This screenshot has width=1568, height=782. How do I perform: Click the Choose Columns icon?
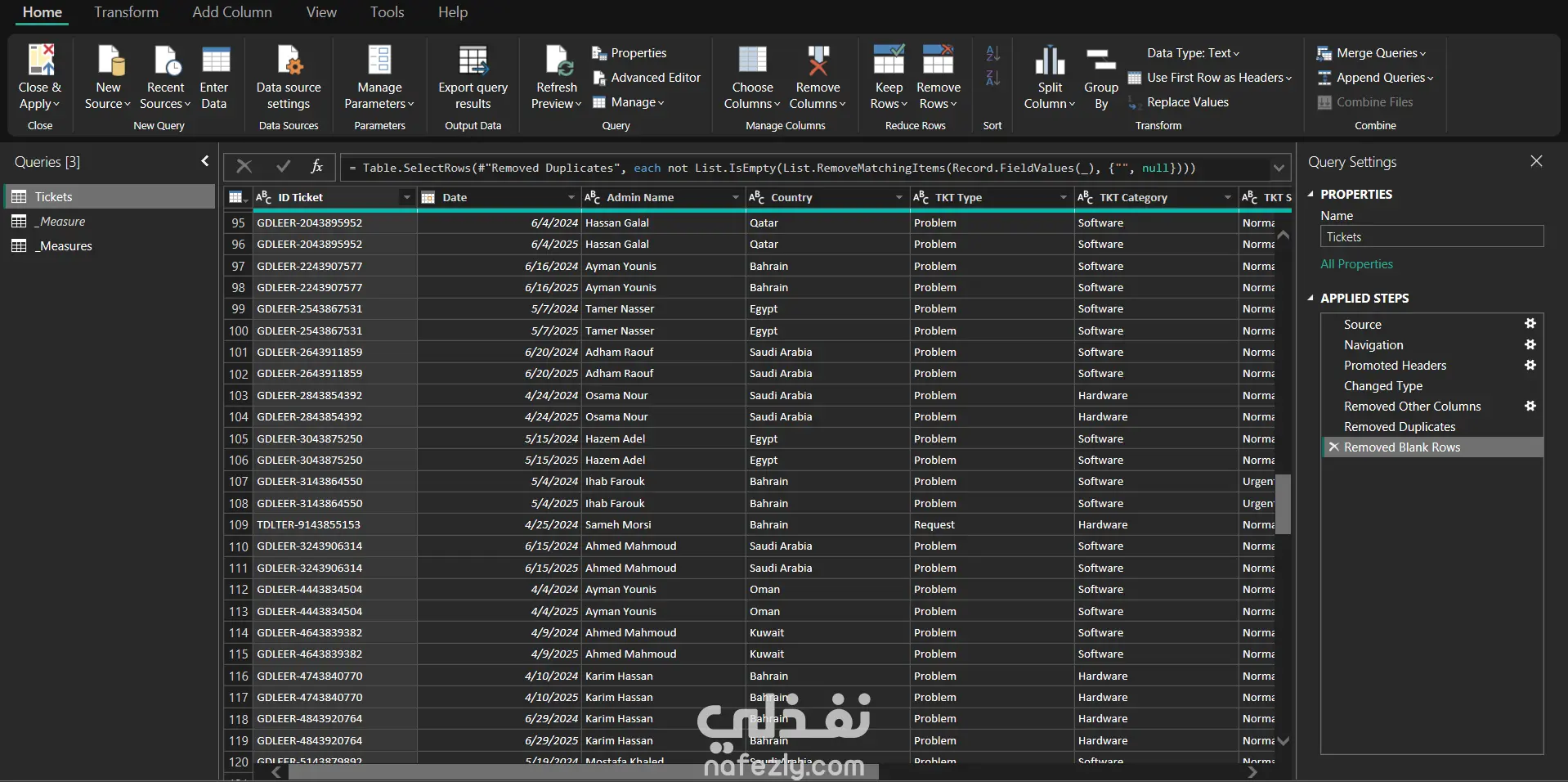(x=752, y=60)
